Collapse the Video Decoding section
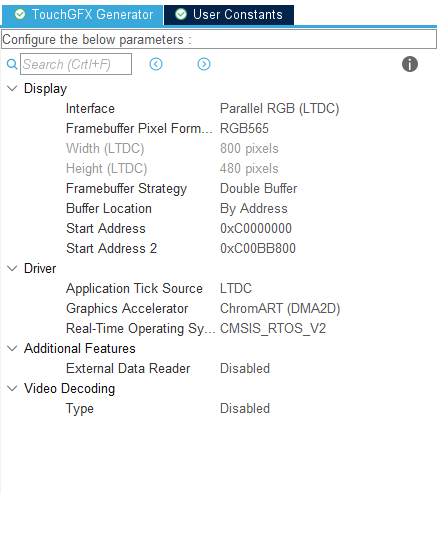 (12, 389)
